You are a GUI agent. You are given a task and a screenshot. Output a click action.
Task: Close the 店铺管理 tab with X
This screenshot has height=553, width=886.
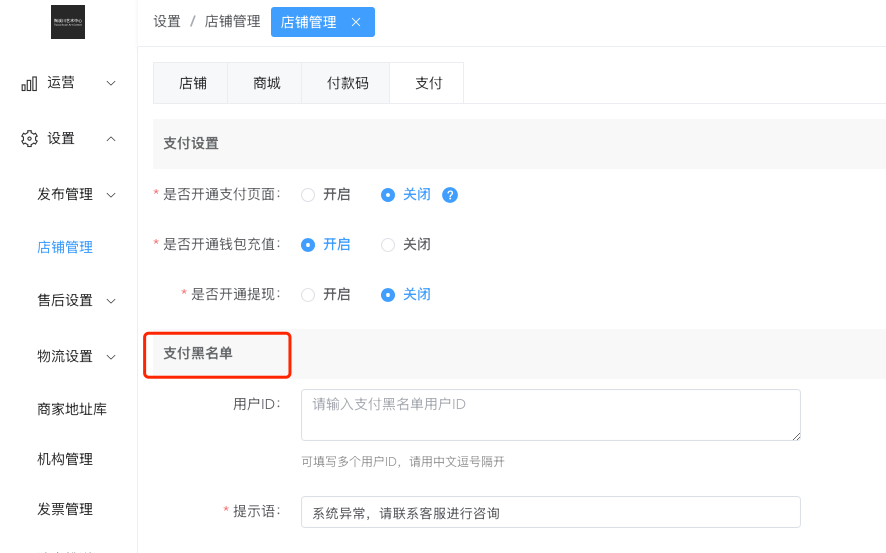pos(356,22)
